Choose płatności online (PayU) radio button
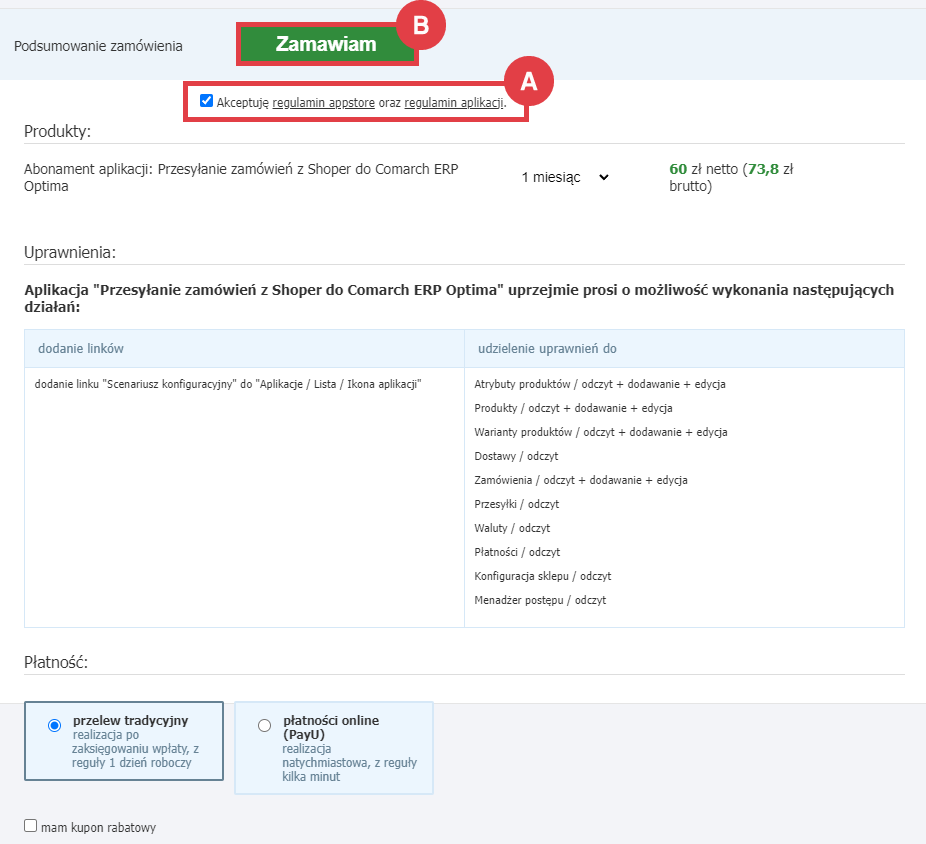This screenshot has height=844, width=926. tap(264, 726)
